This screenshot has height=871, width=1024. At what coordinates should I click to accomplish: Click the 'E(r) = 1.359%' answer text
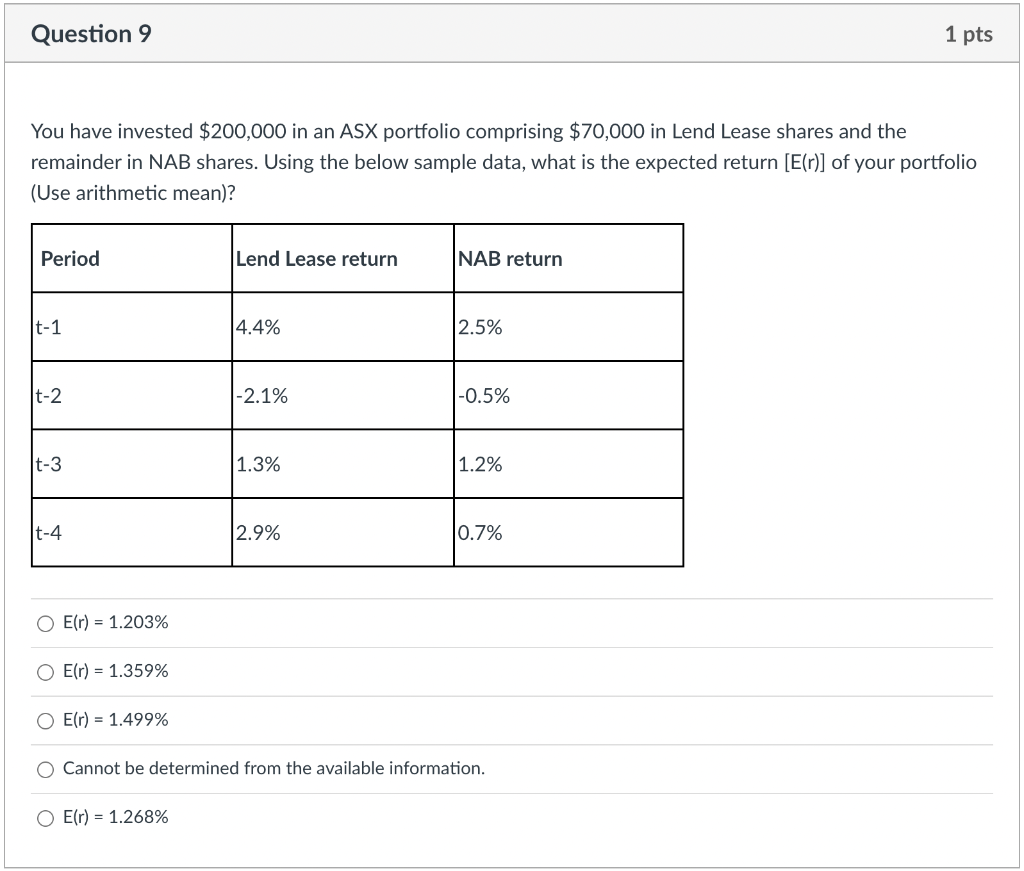pos(115,671)
